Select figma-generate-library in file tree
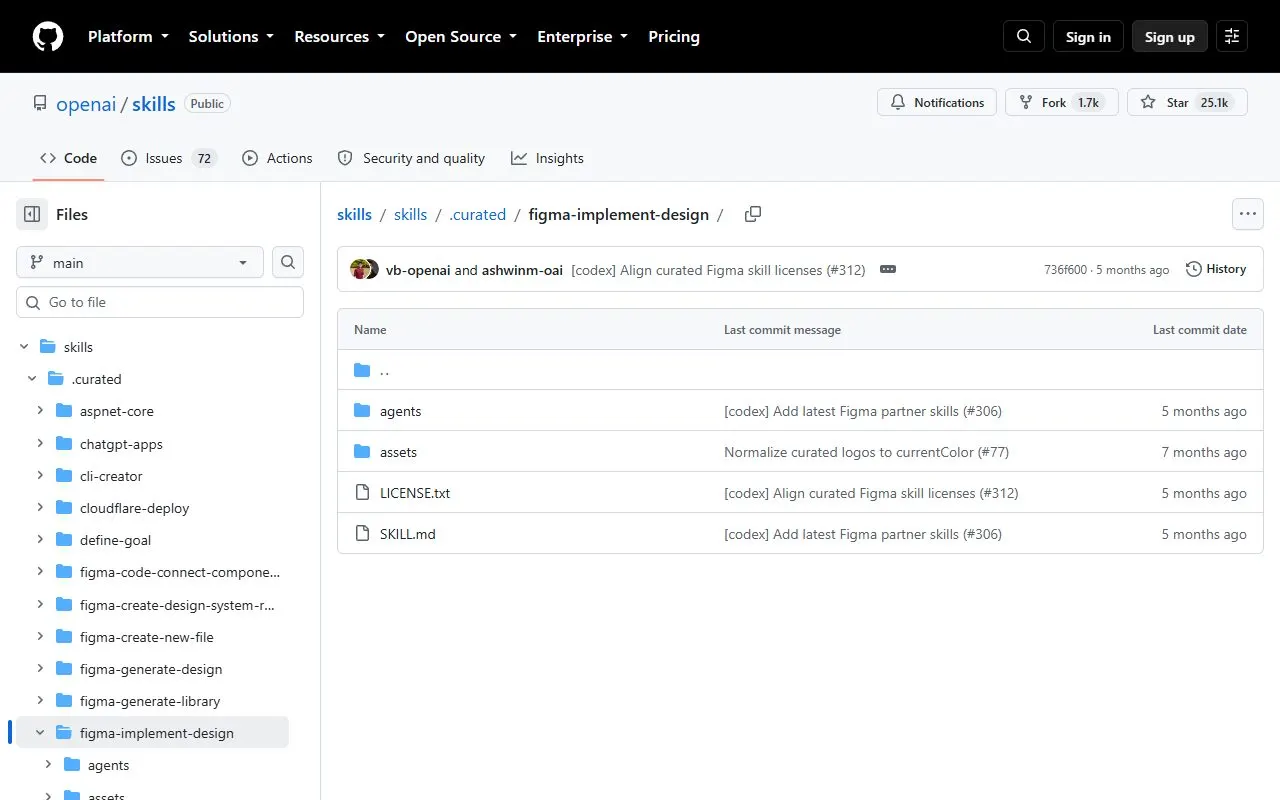The height and width of the screenshot is (800, 1280). [150, 701]
